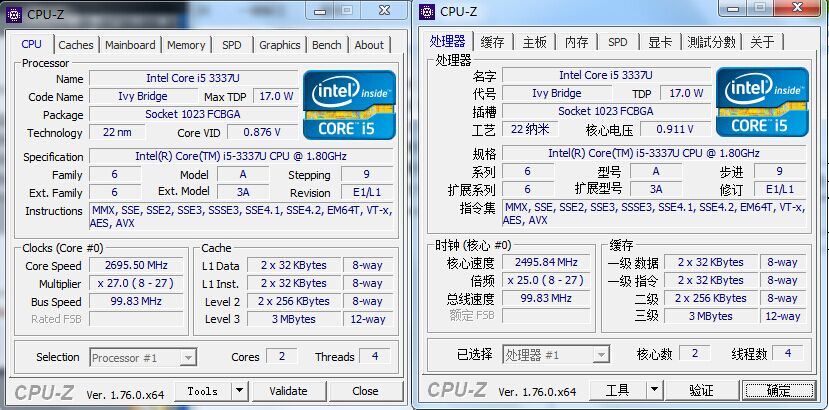Click the 线程数 value 4
The image size is (829, 410).
(788, 353)
